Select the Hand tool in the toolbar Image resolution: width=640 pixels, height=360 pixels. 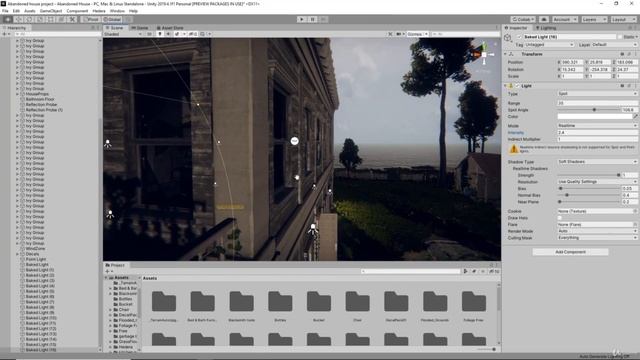click(8, 19)
